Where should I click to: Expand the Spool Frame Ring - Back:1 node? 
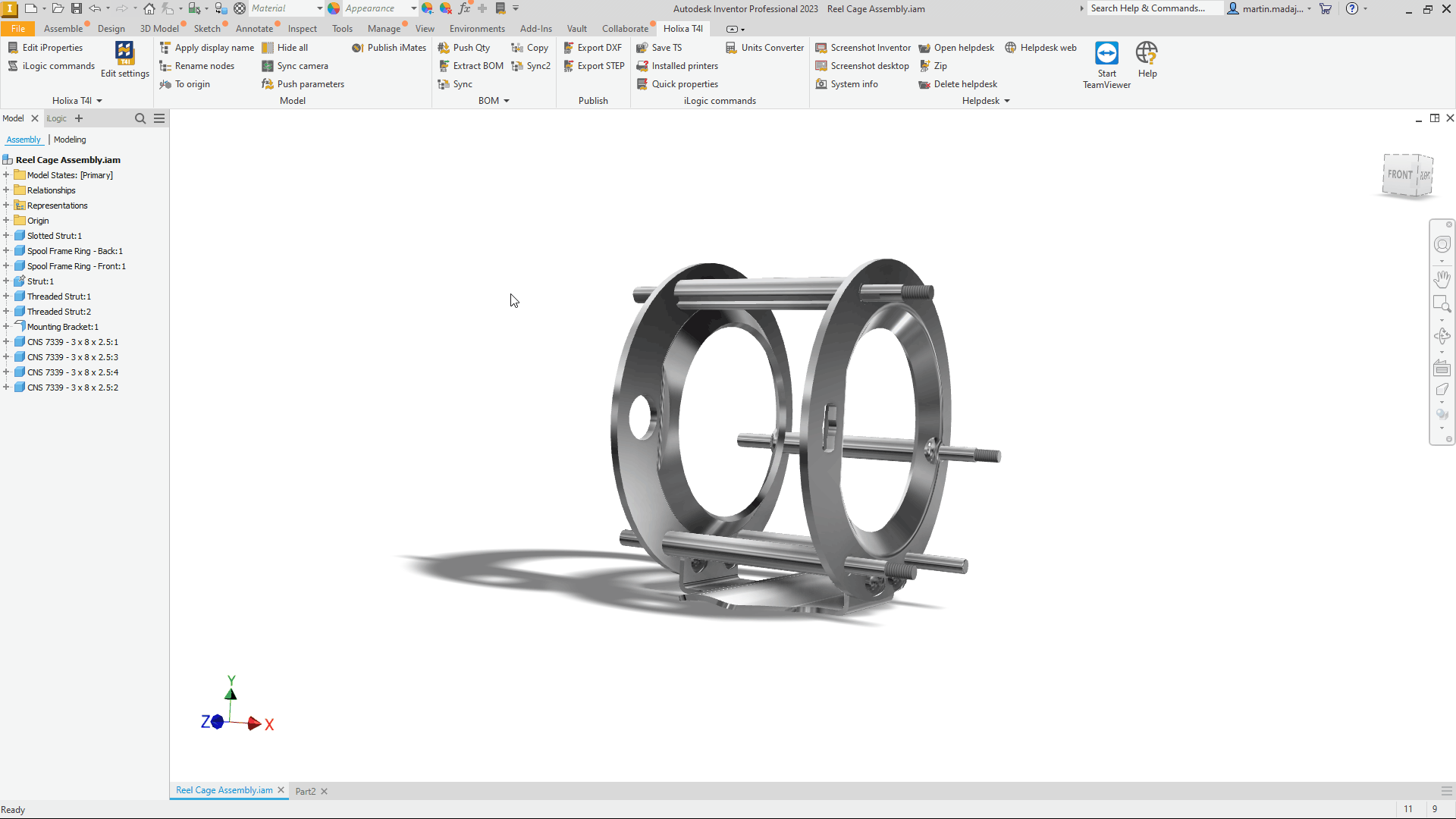pyautogui.click(x=6, y=251)
